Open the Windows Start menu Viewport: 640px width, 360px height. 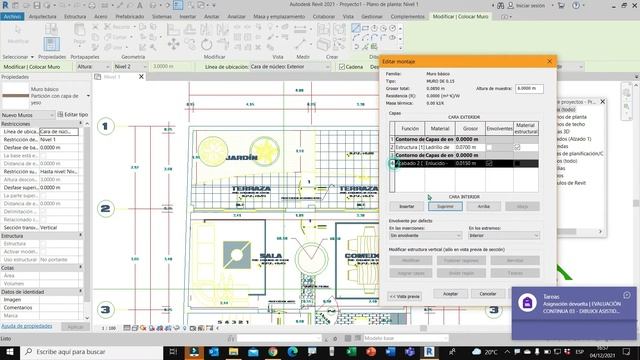[9, 352]
